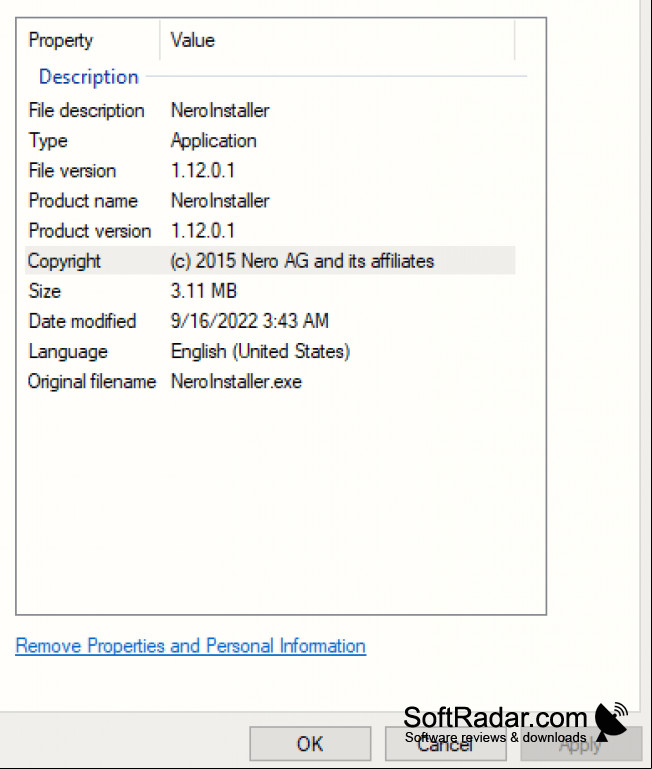The width and height of the screenshot is (652, 769).
Task: Select the Product version property label
Action: pos(90,231)
